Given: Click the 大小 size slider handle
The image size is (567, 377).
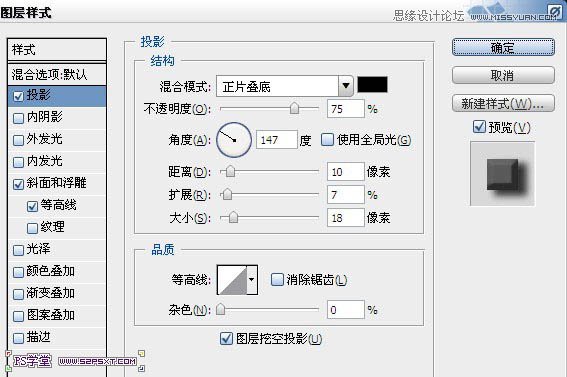Looking at the screenshot, I should [x=234, y=217].
